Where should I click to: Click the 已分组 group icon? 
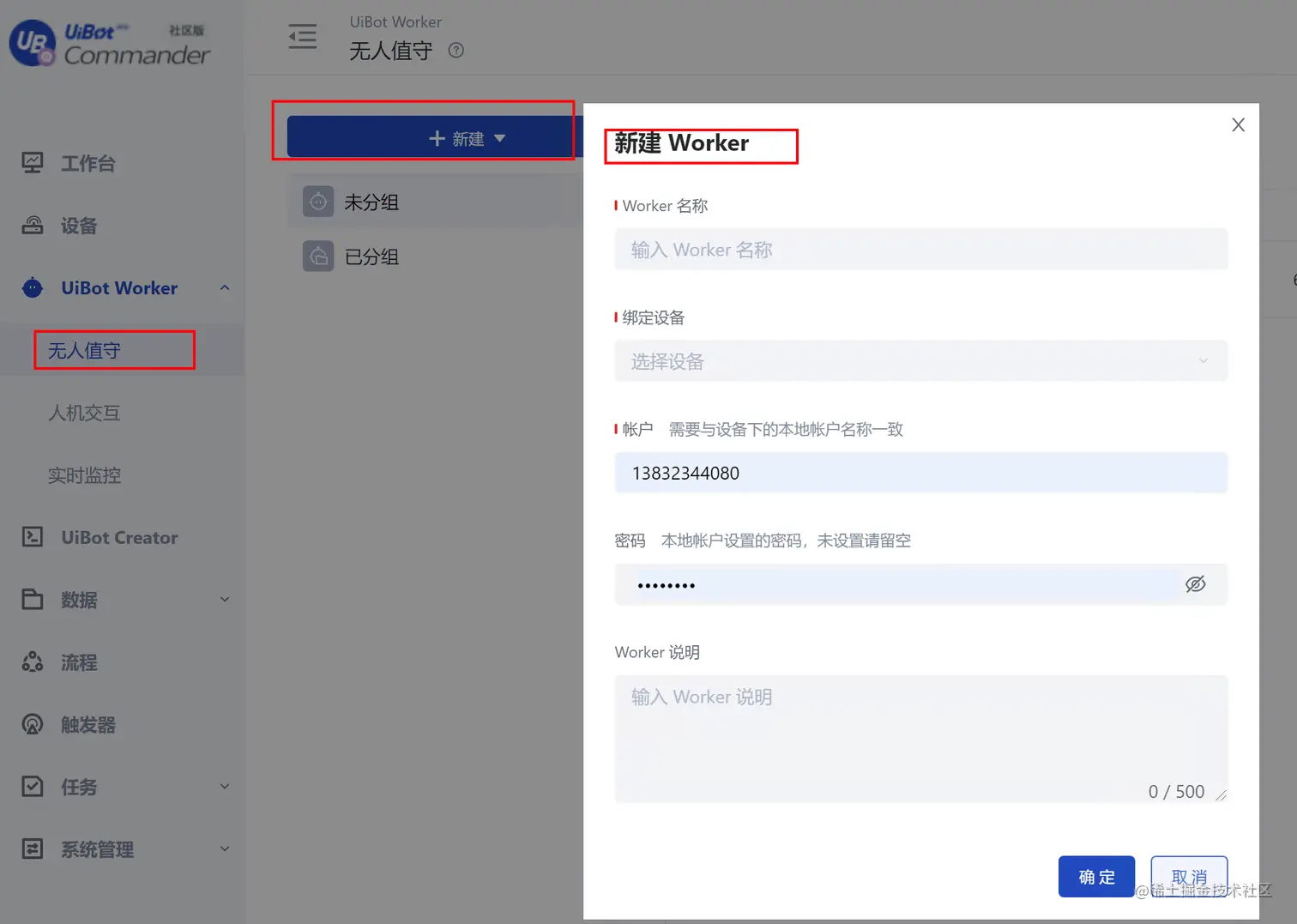click(318, 256)
